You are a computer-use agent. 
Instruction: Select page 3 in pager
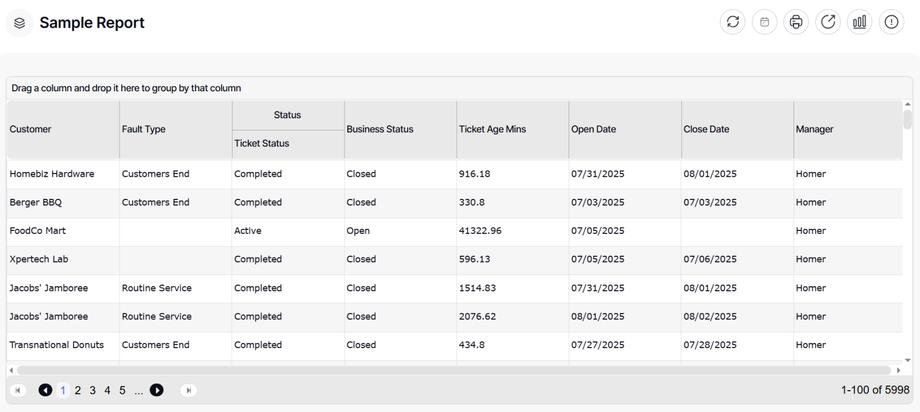[x=92, y=390]
